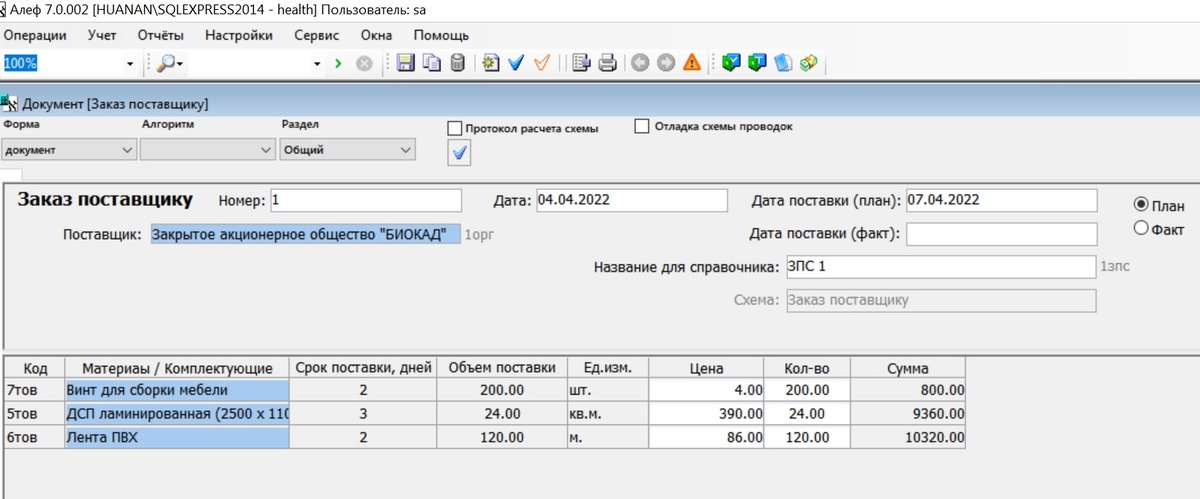Viewport: 1200px width, 499px height.
Task: Click the Название для справочника field
Action: [x=940, y=267]
